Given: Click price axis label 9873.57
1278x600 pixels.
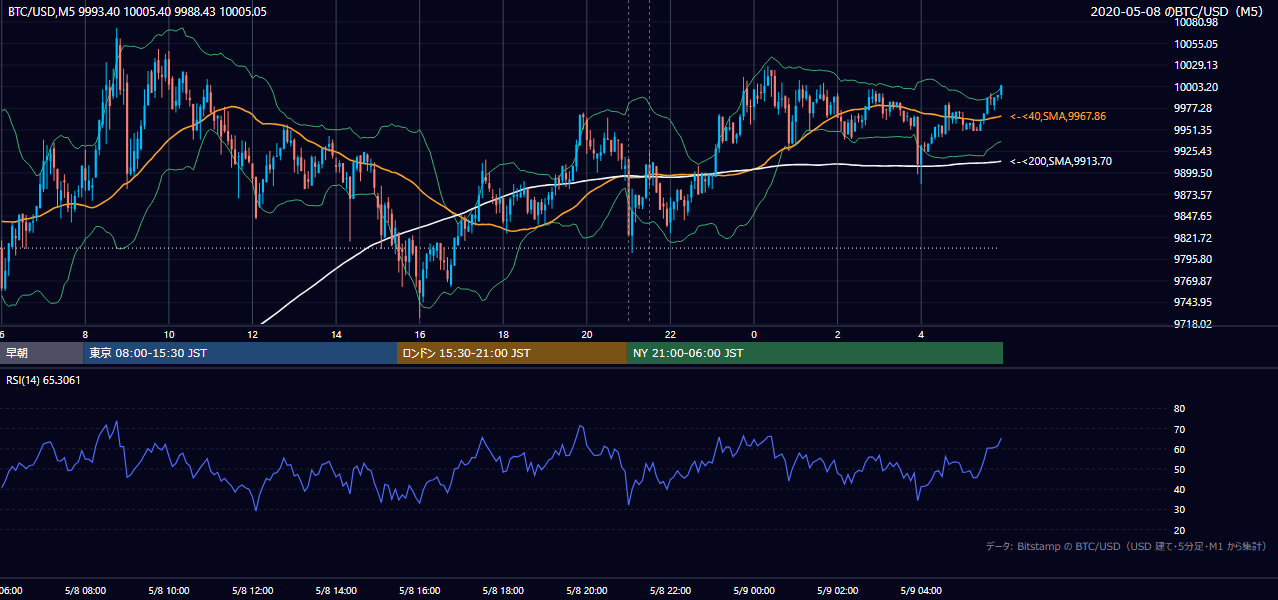Looking at the screenshot, I should pyautogui.click(x=1193, y=195).
